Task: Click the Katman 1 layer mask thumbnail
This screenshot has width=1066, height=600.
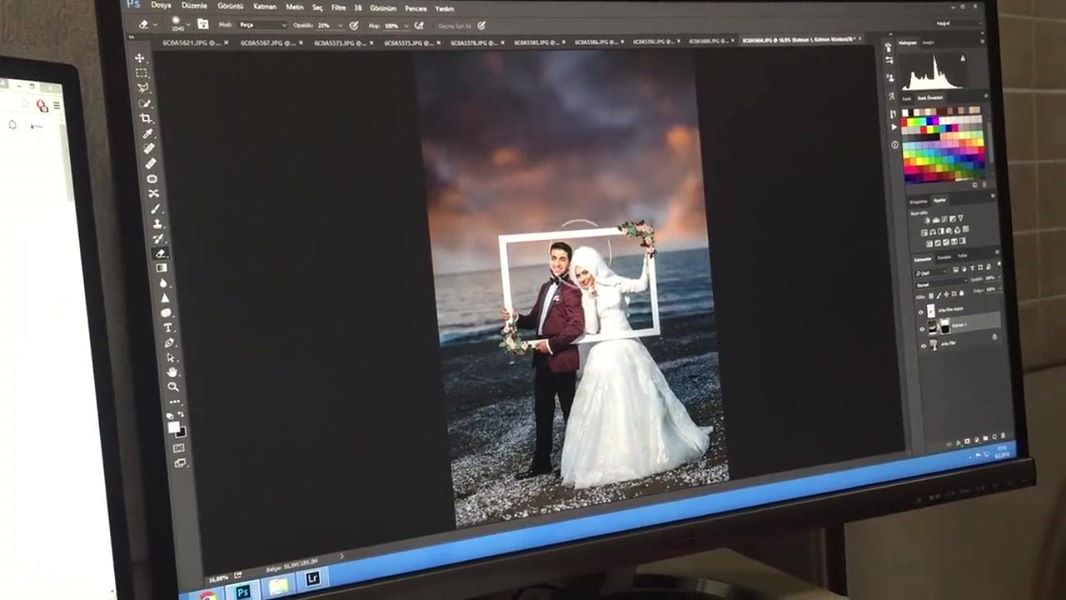Action: click(x=945, y=328)
